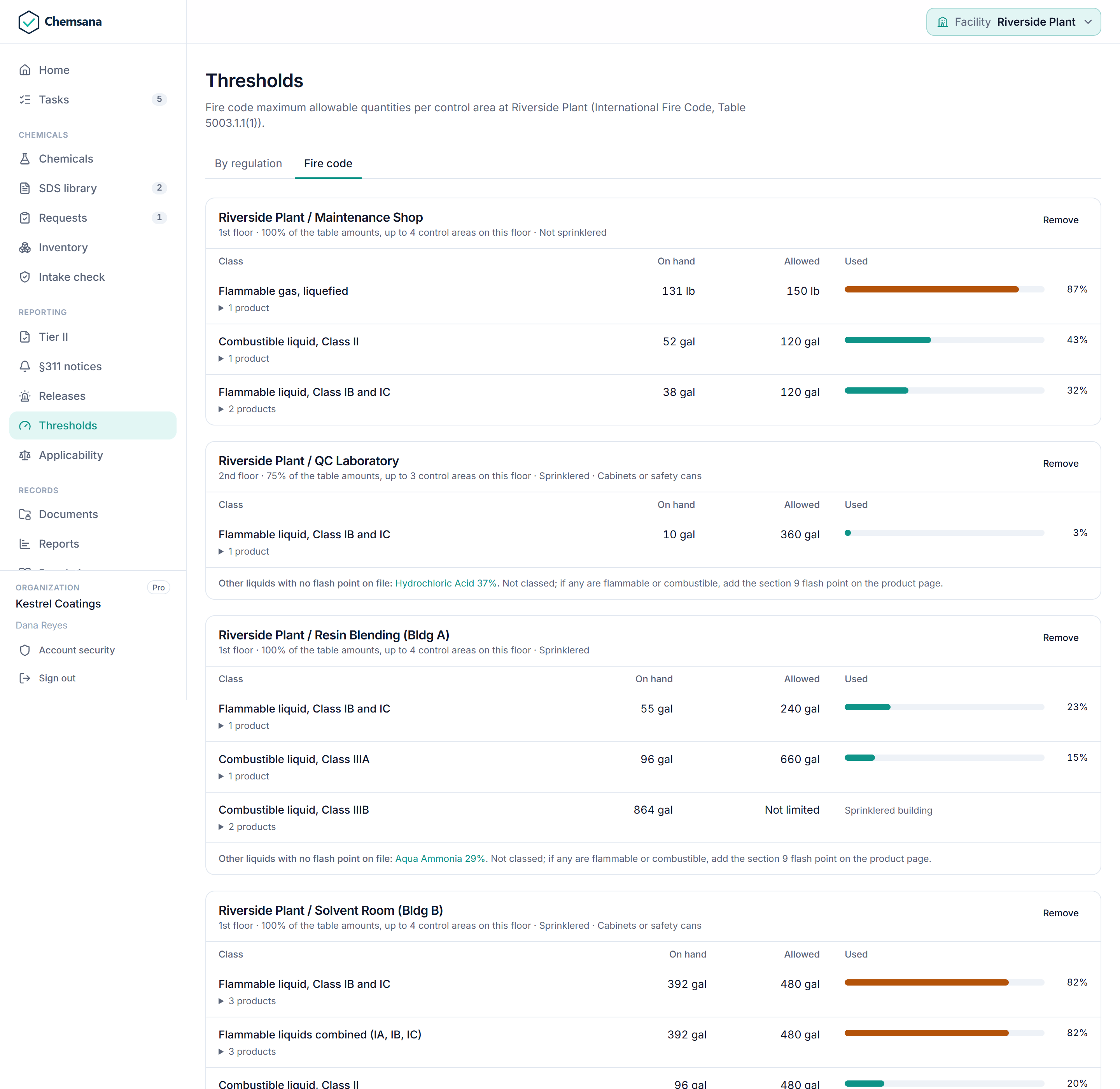Image resolution: width=1120 pixels, height=1089 pixels.
Task: Expand Maintenance Shop Class II 1 product
Action: (244, 359)
